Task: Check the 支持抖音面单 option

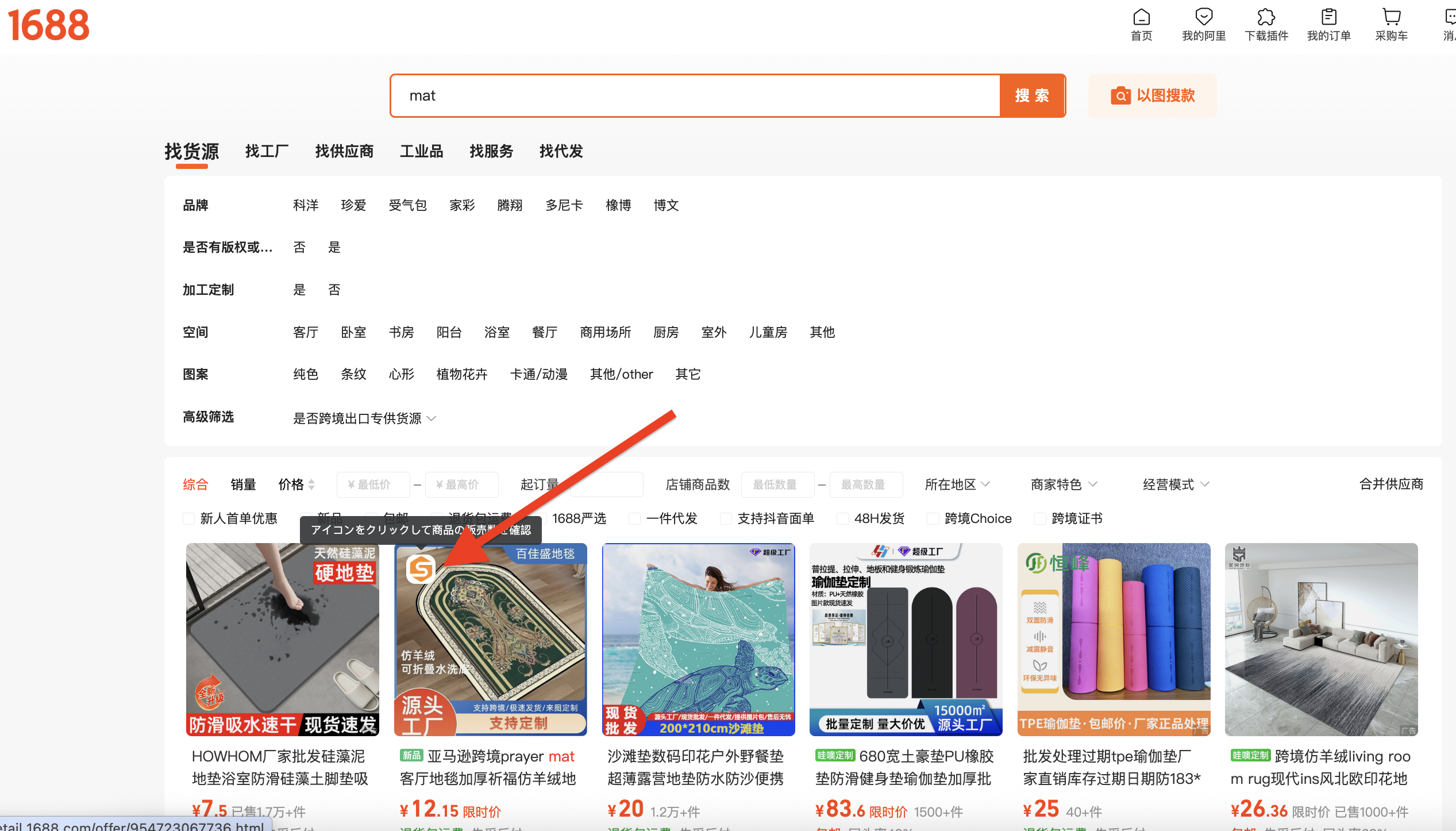Action: pyautogui.click(x=726, y=518)
